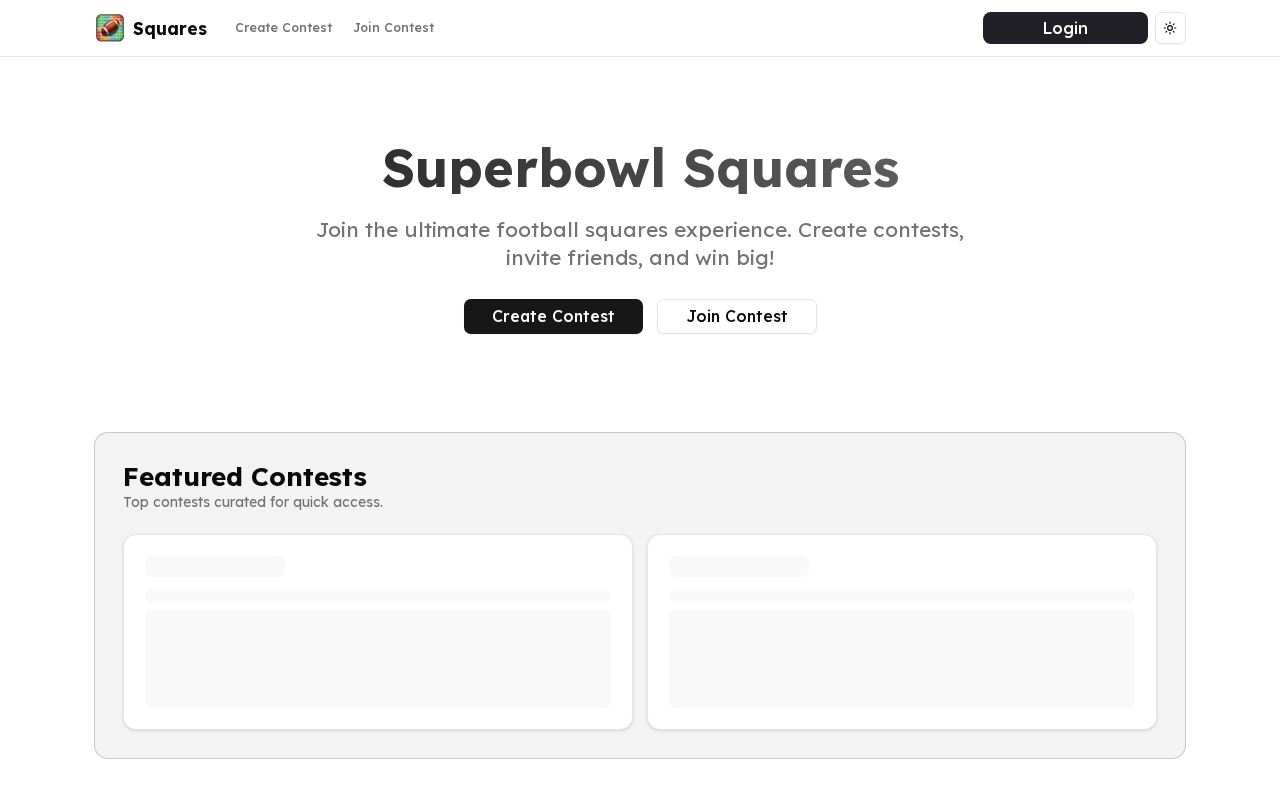
Task: Click the second card's title placeholder bar
Action: 739,567
